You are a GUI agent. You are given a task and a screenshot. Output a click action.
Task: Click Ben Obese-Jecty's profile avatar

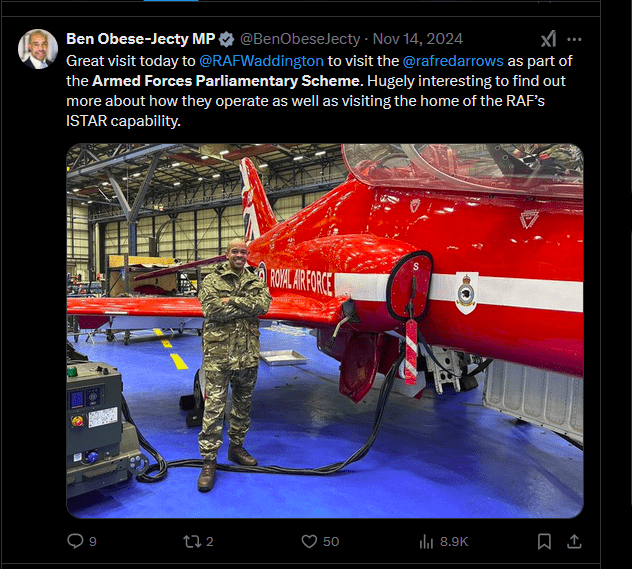pyautogui.click(x=38, y=49)
